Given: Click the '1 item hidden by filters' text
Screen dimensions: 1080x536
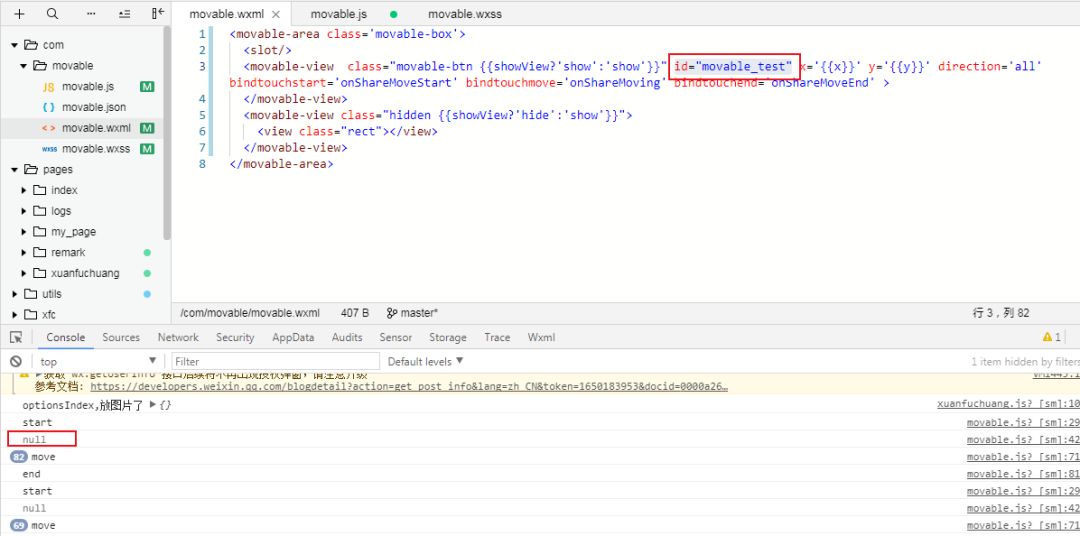Looking at the screenshot, I should click(x=1025, y=361).
